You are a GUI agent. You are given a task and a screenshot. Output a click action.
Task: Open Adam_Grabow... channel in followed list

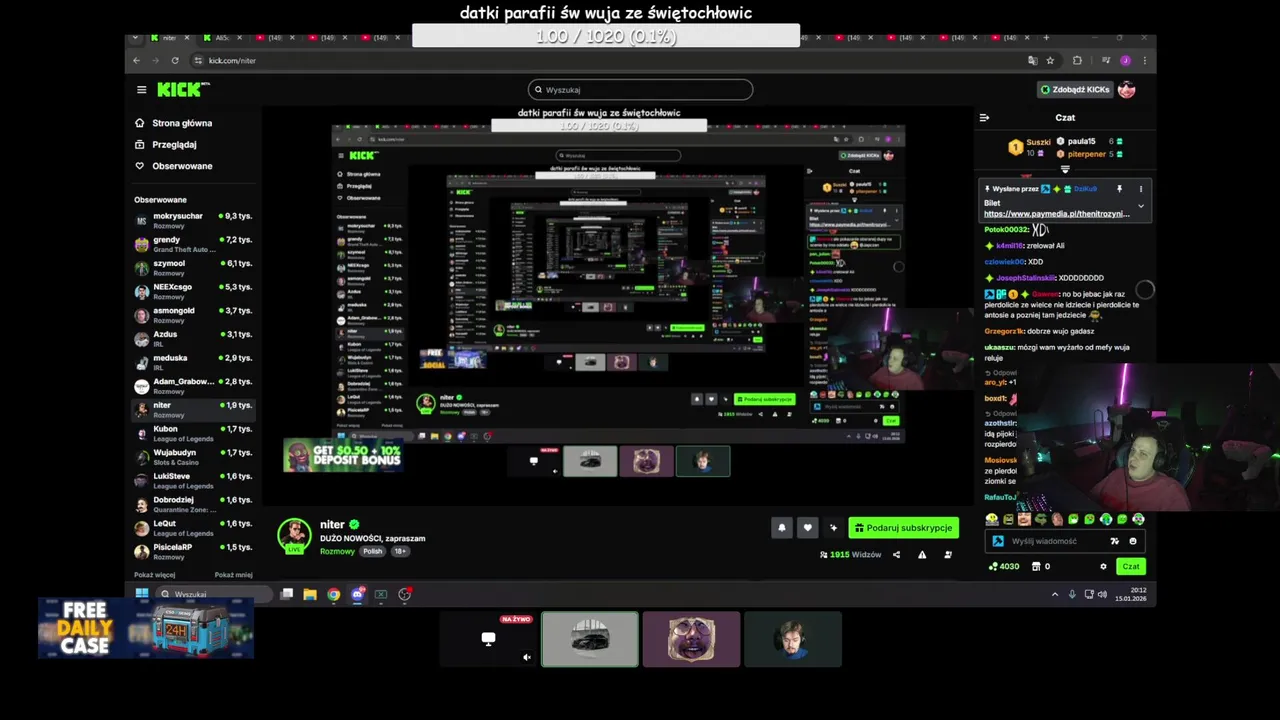(x=194, y=386)
